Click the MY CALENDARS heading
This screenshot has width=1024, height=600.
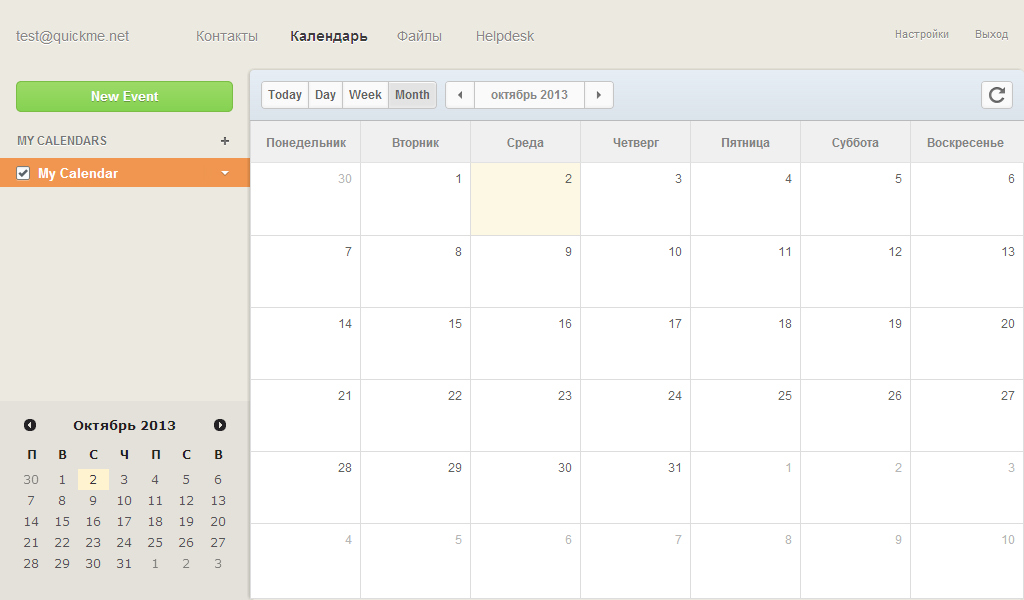(x=62, y=140)
